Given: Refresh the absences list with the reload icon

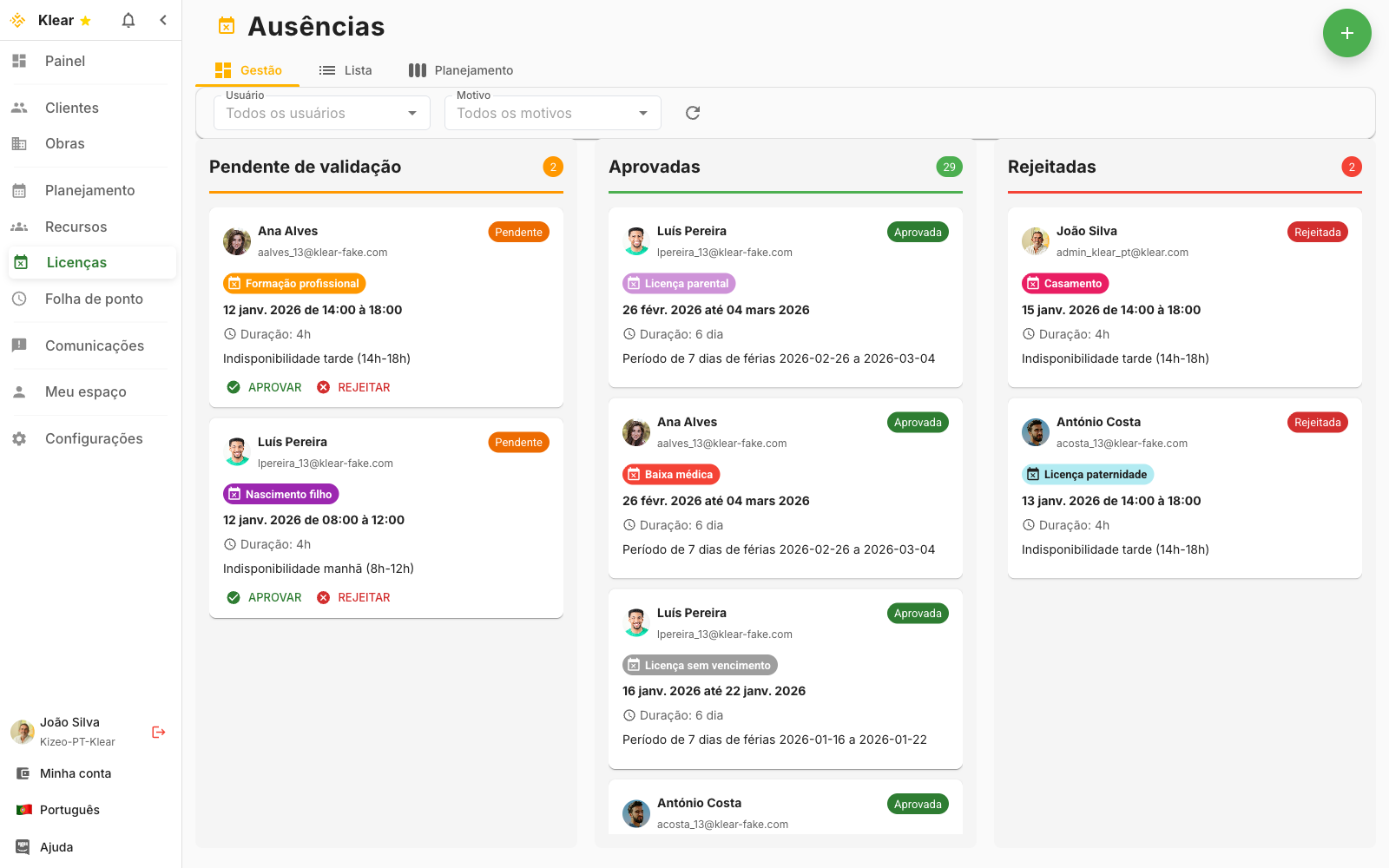Looking at the screenshot, I should pyautogui.click(x=693, y=113).
